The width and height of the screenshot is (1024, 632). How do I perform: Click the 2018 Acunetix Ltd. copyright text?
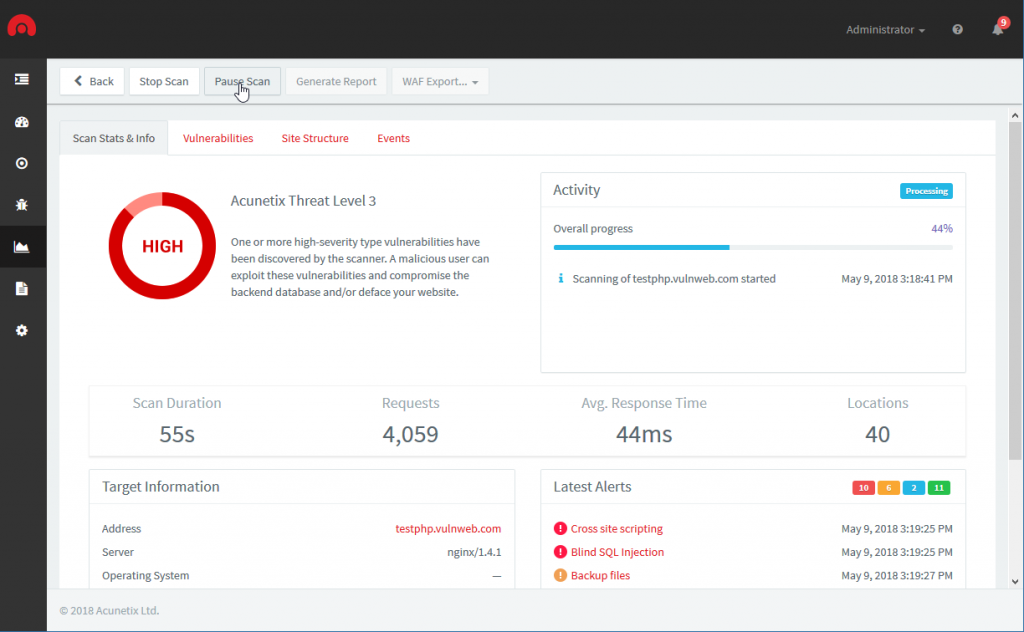109,611
